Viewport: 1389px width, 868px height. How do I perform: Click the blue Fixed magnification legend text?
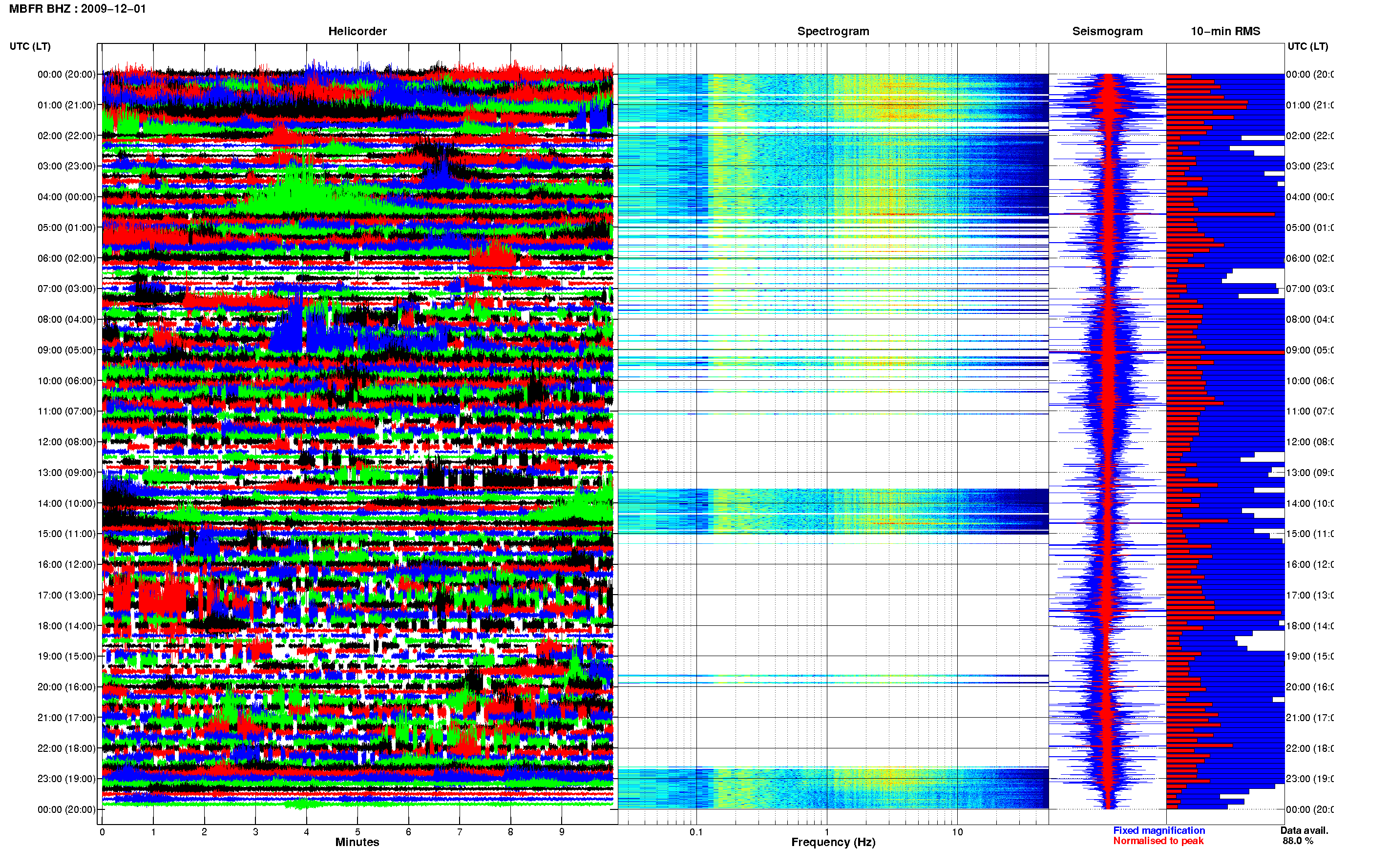1159,831
